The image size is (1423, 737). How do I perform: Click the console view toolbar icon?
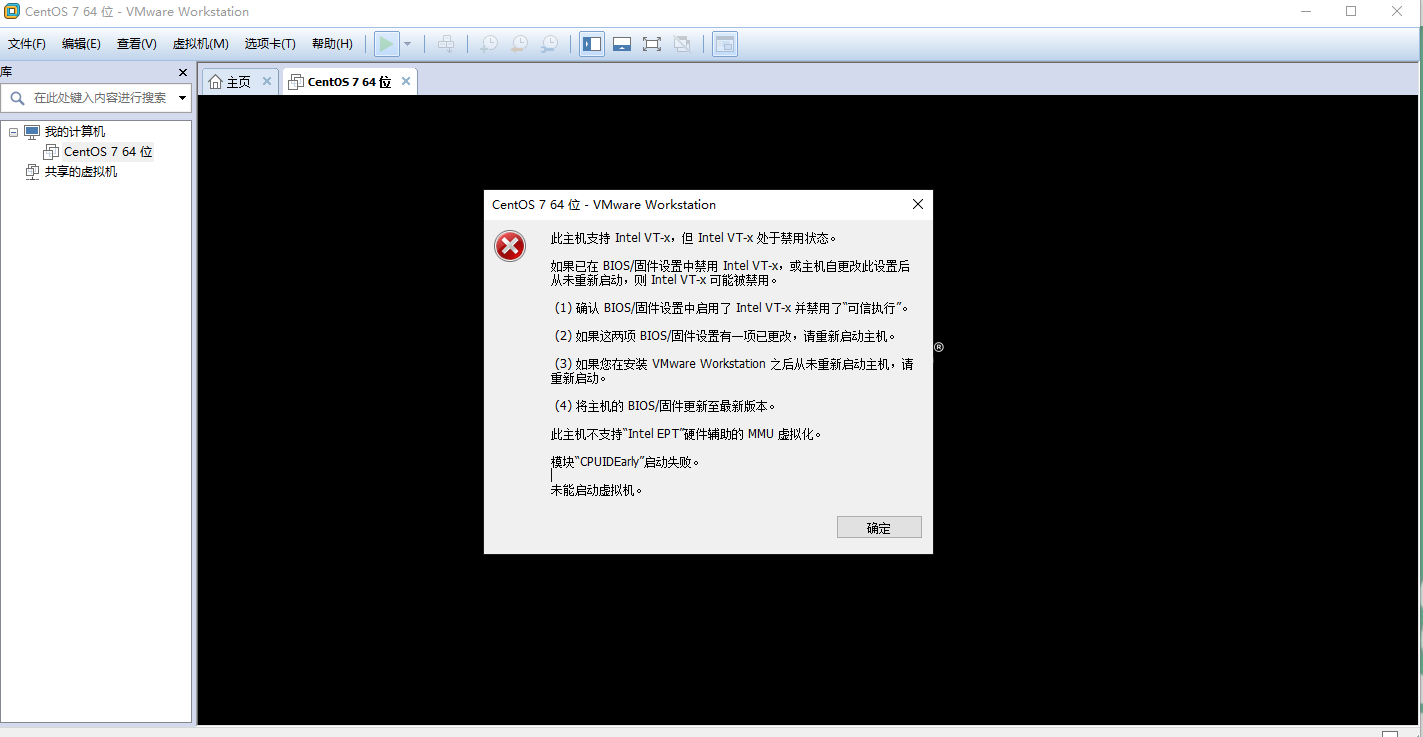tap(725, 44)
